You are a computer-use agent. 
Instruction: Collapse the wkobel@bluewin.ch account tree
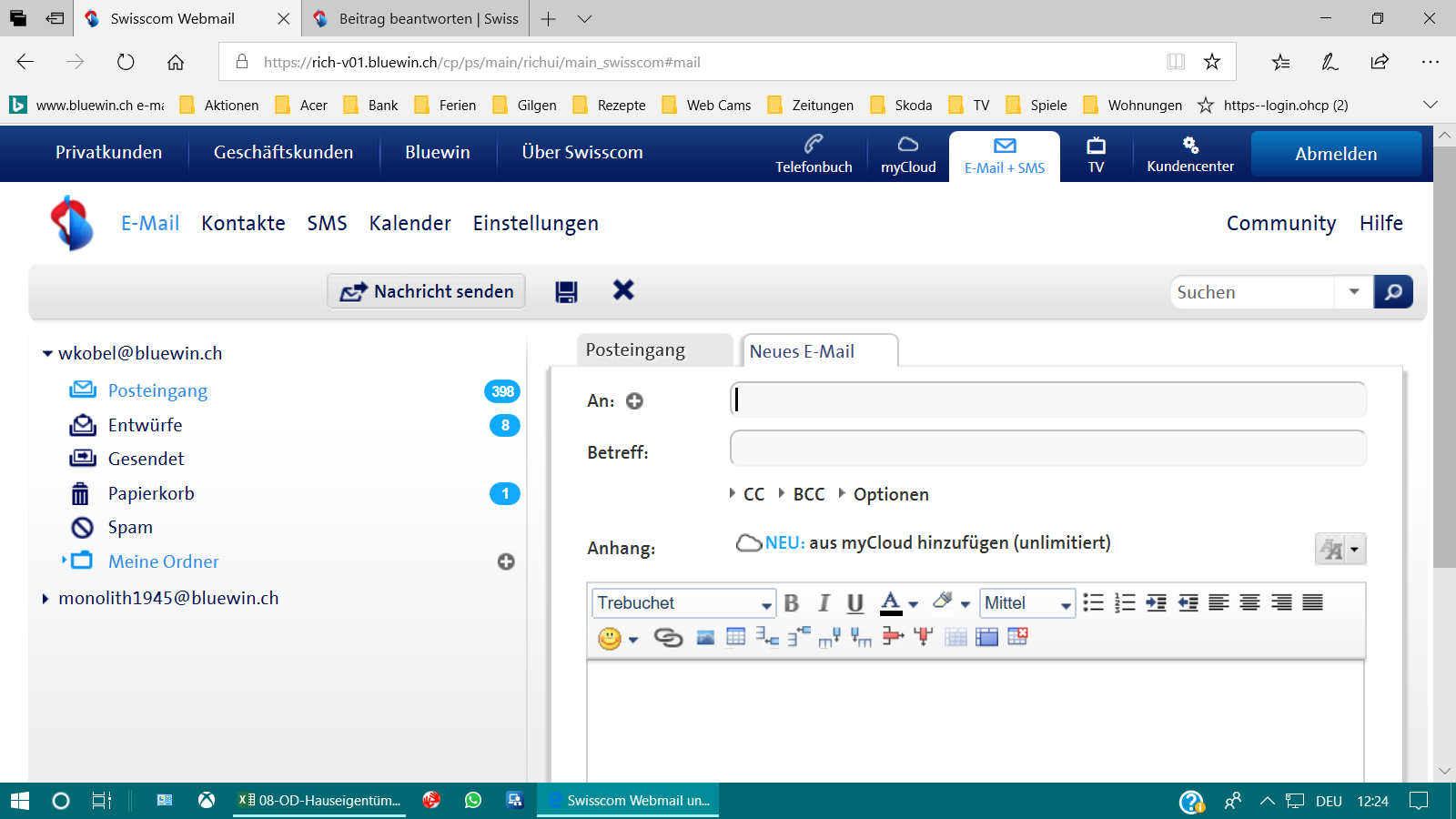tap(47, 354)
